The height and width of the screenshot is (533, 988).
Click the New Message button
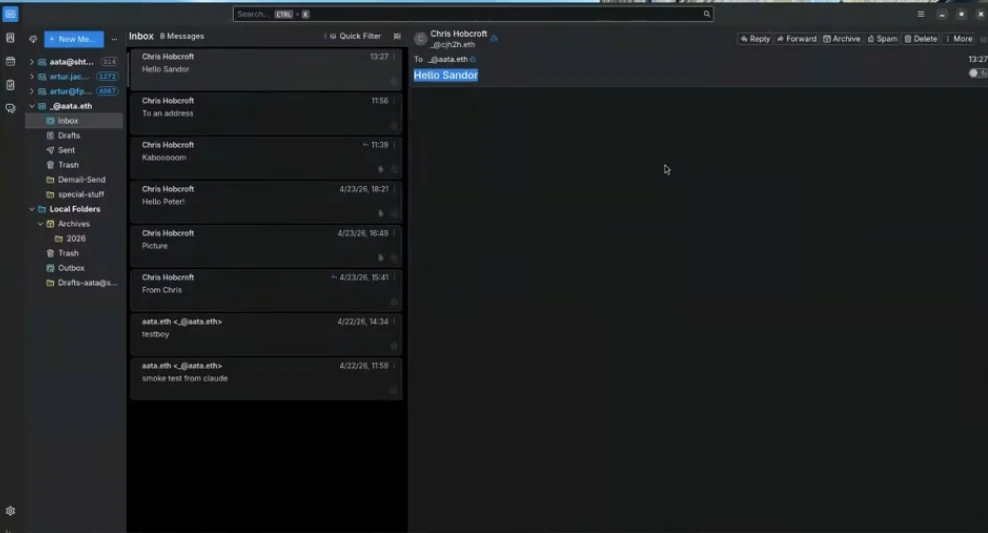(x=74, y=39)
